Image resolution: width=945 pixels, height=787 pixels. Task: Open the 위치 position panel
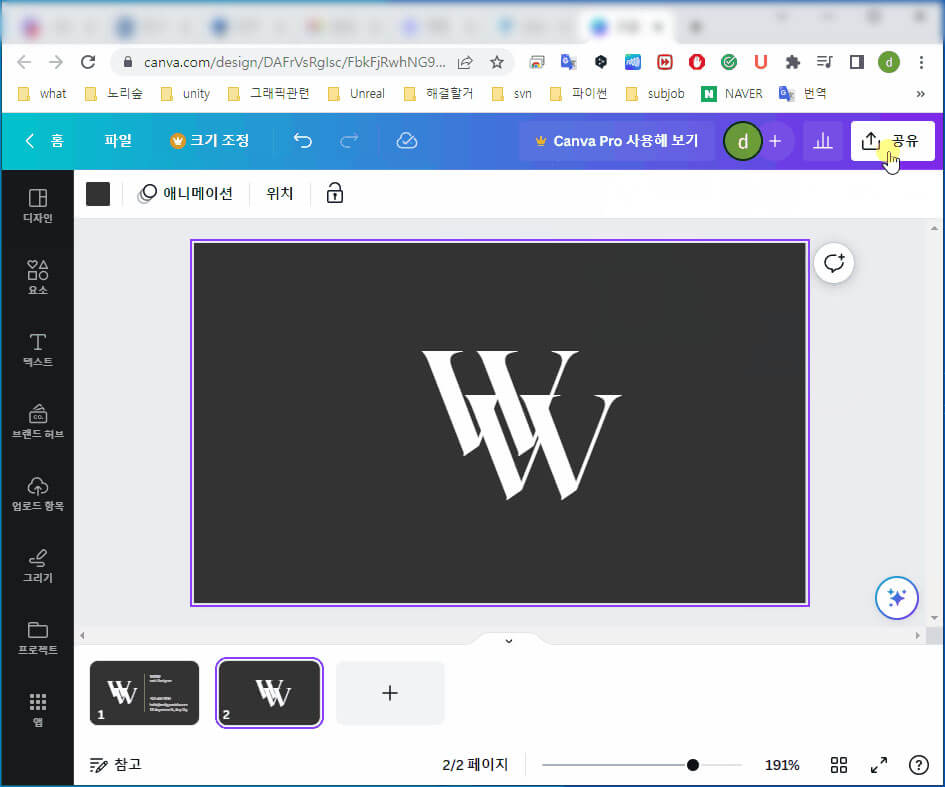[280, 193]
